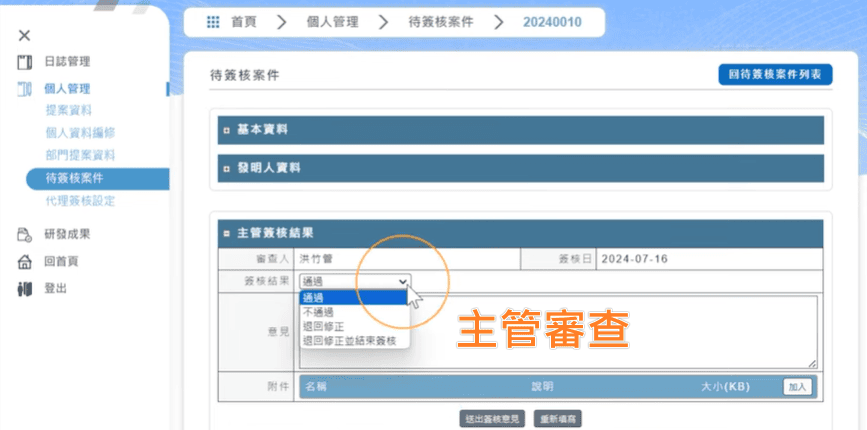This screenshot has width=867, height=430.
Task: Select 不通過 from the dropdown list
Action: pyautogui.click(x=318, y=312)
